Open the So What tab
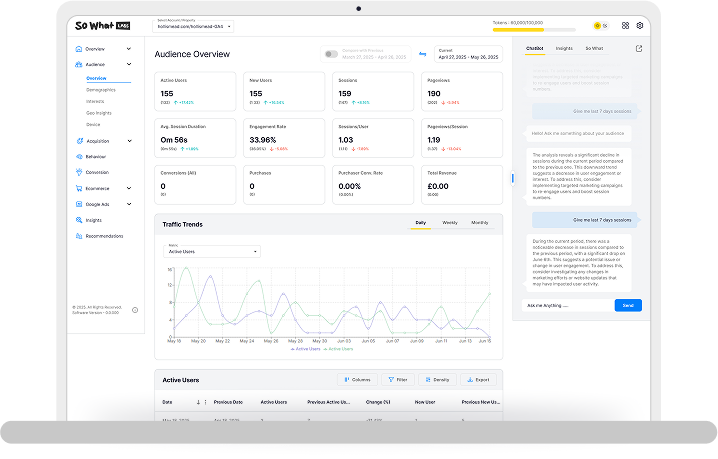This screenshot has height=459, width=718. click(594, 48)
